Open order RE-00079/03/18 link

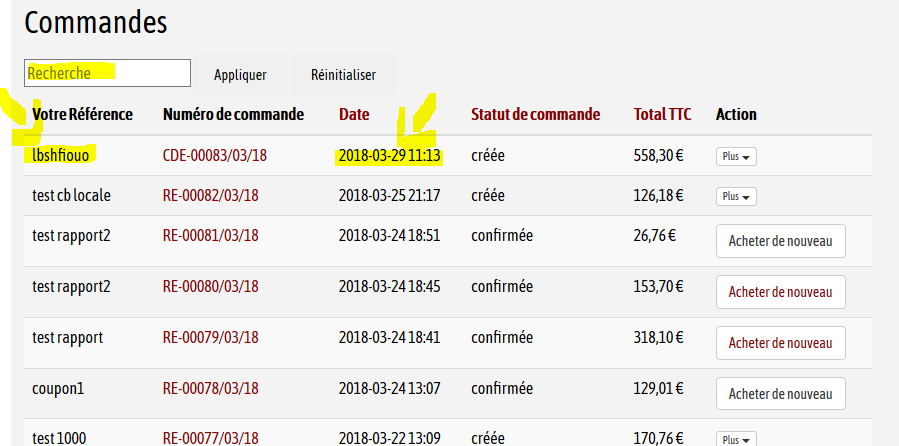(x=210, y=338)
